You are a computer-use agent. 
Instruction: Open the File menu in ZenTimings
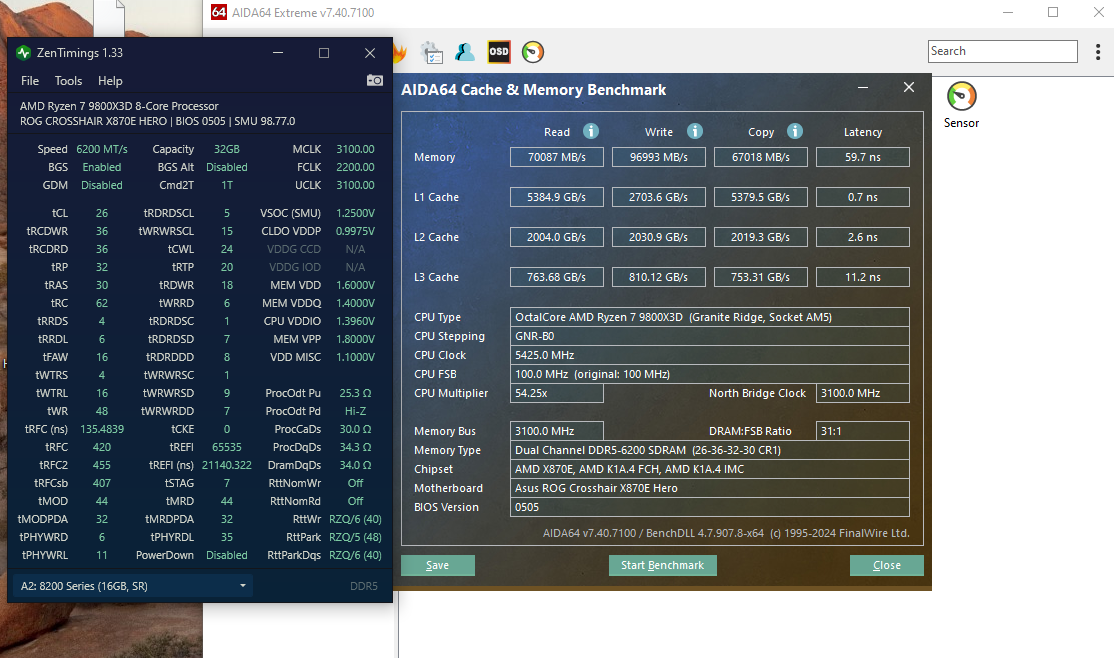(30, 81)
